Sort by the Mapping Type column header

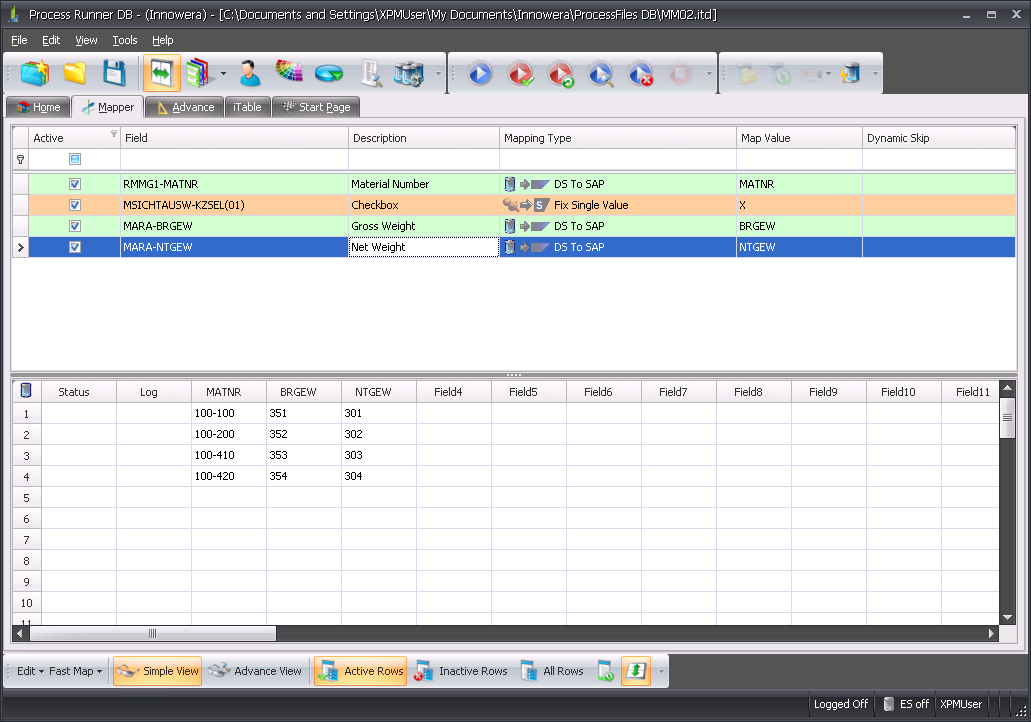[x=617, y=138]
